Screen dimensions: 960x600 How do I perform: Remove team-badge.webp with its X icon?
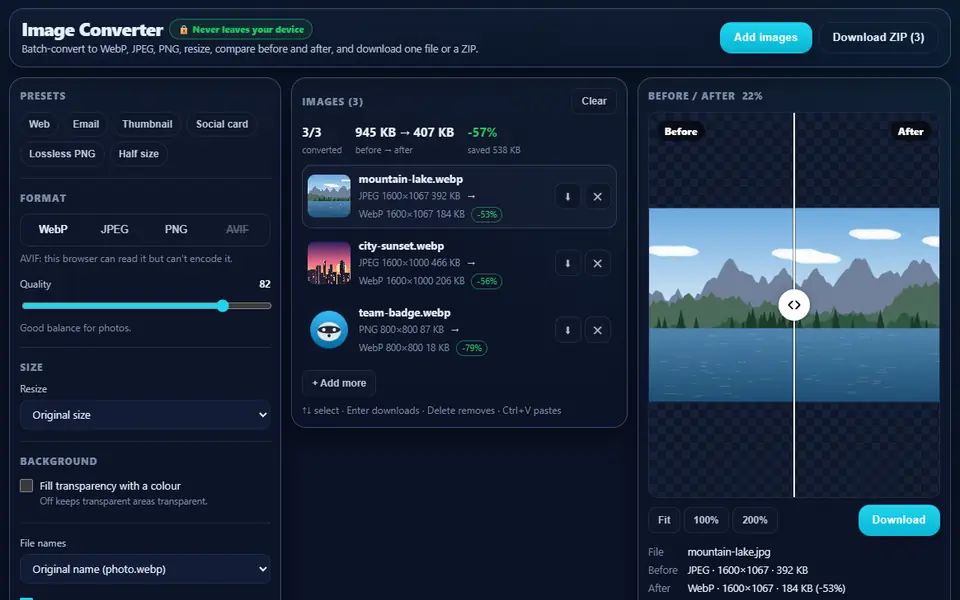598,330
